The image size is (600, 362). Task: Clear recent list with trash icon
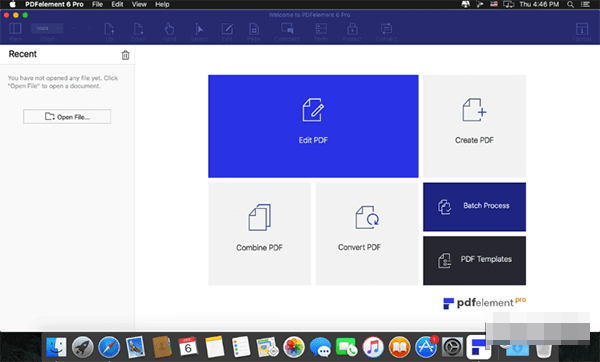[125, 55]
